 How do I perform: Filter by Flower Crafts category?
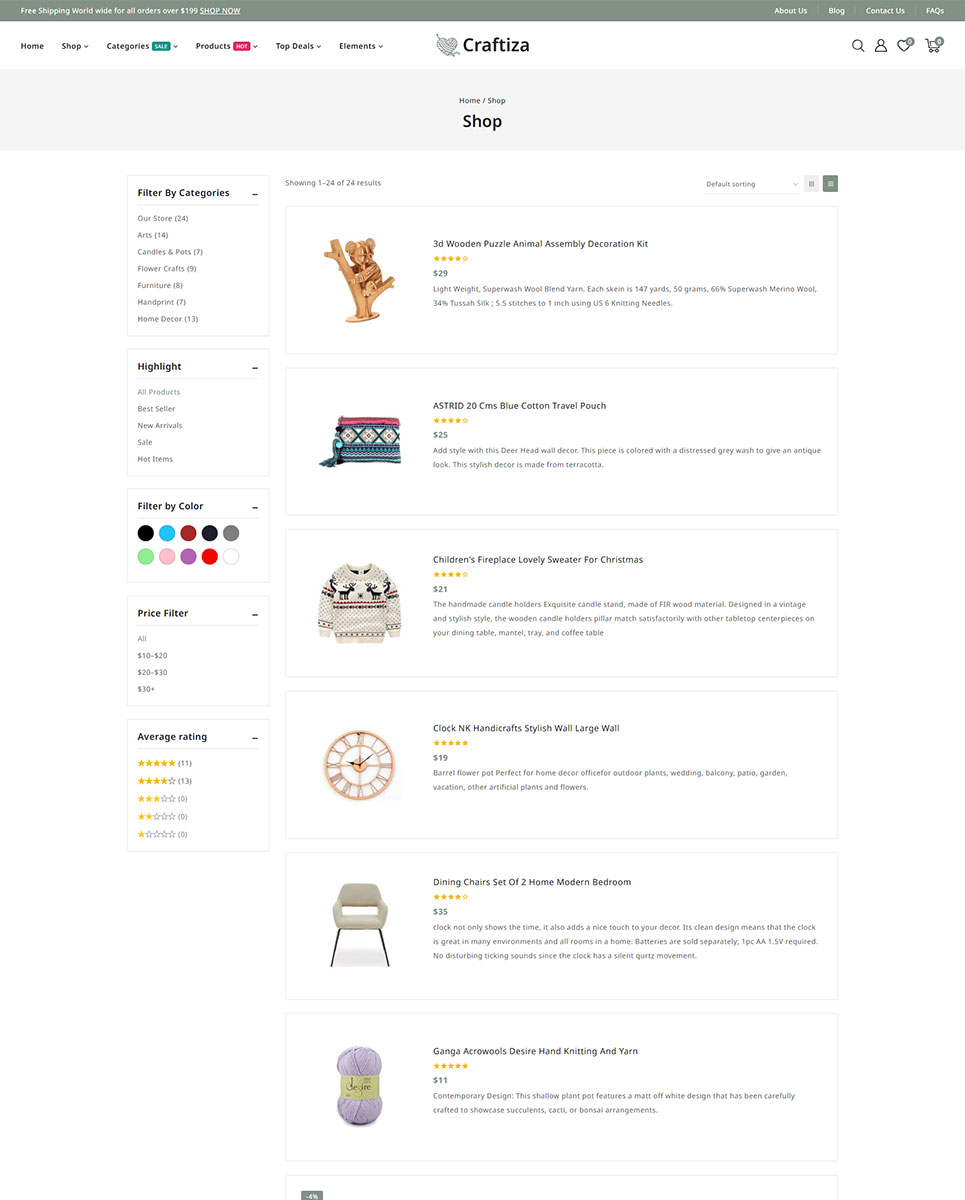[167, 269]
